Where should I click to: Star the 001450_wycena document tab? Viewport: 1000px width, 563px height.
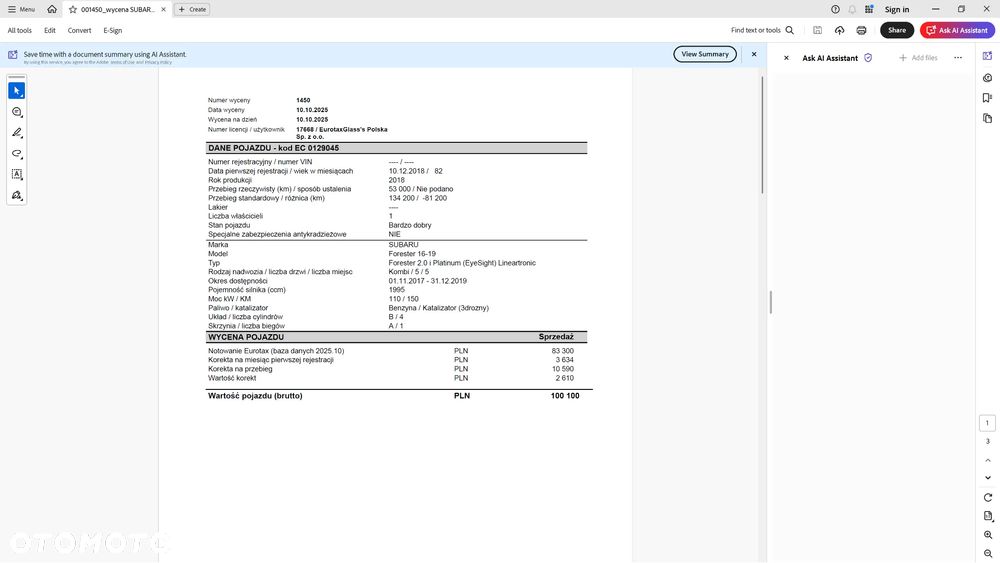(73, 10)
